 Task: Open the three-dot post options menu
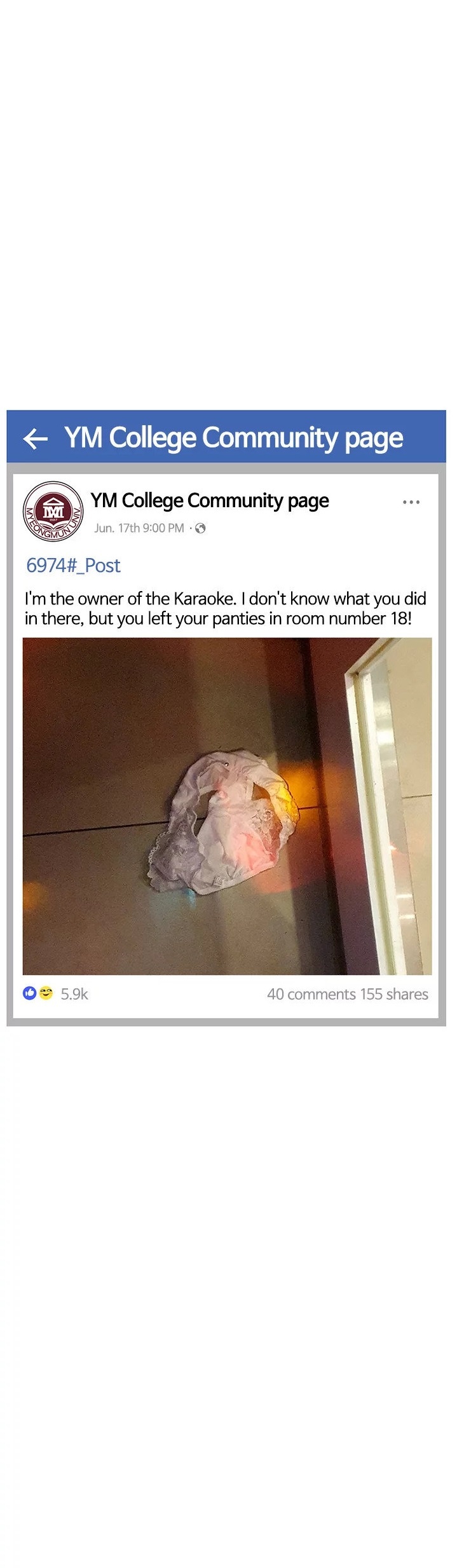point(411,502)
